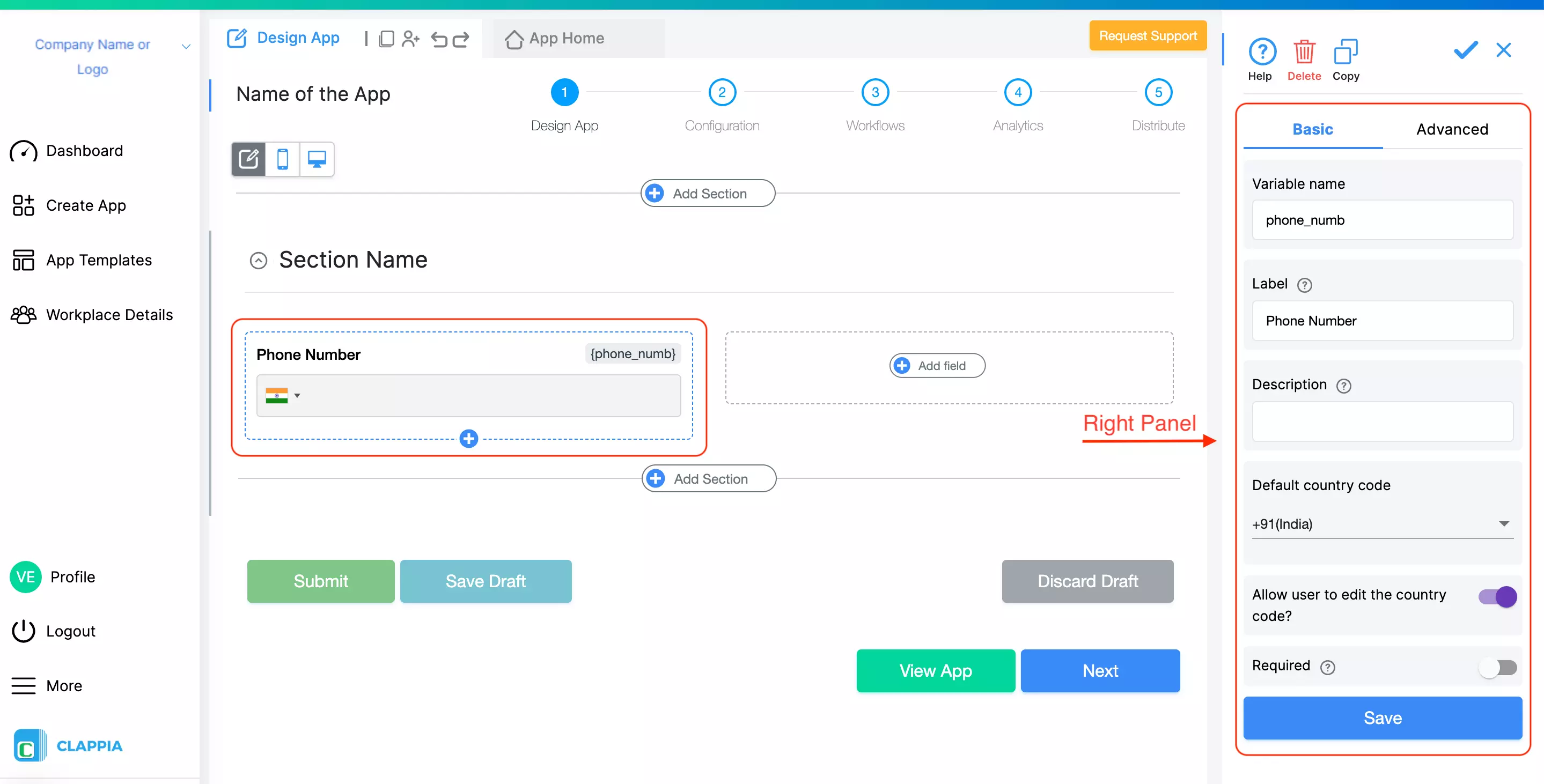
Task: Click the undo arrow icon
Action: tap(439, 40)
